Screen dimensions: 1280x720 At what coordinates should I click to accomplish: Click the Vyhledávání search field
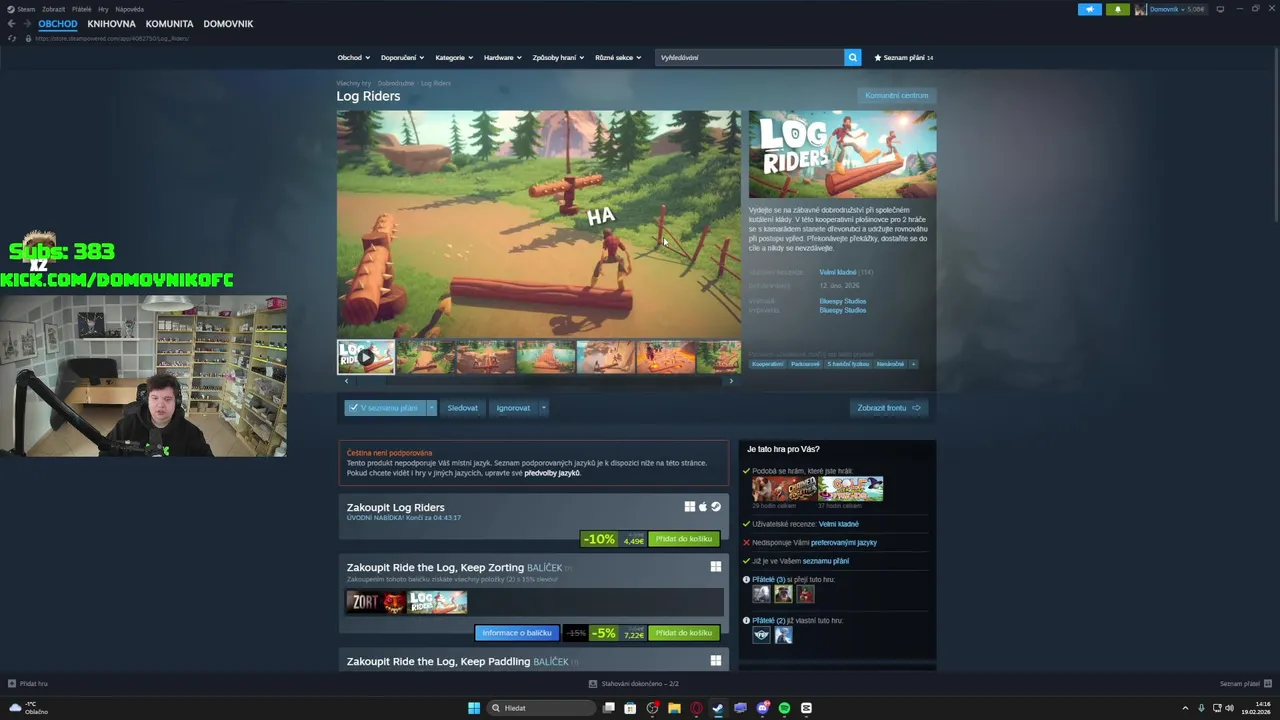[x=749, y=57]
